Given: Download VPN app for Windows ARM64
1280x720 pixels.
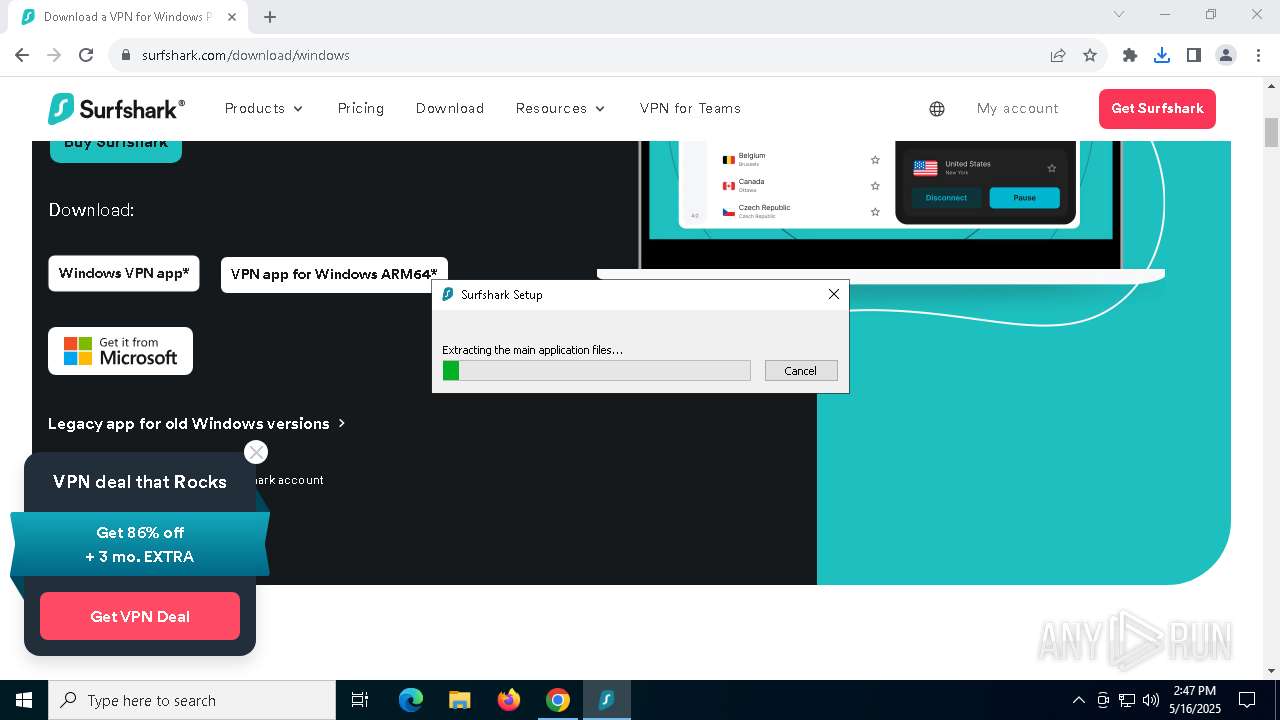Looking at the screenshot, I should click(334, 274).
